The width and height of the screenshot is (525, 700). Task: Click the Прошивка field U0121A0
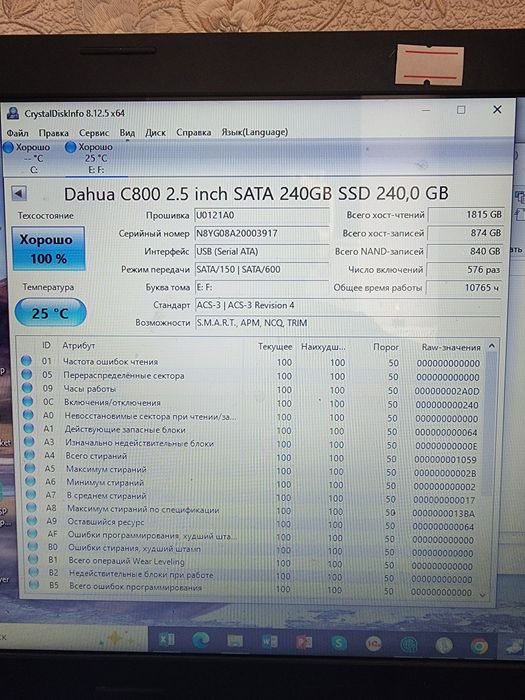(x=262, y=215)
